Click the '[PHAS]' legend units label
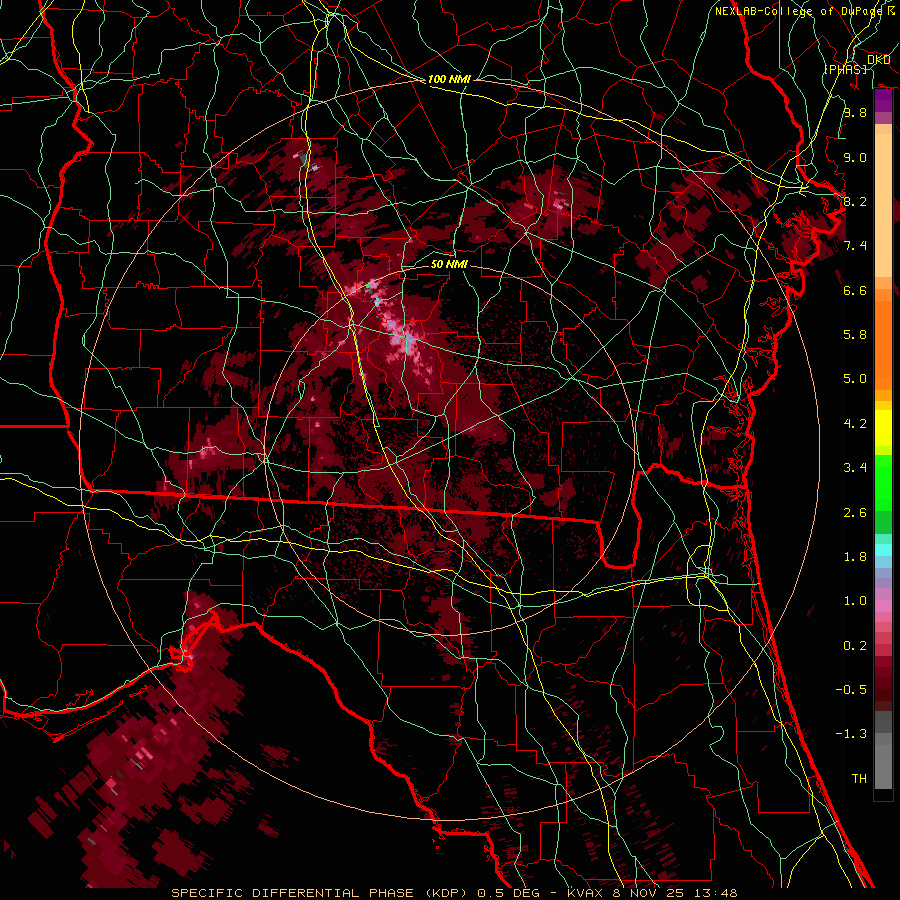 845,70
